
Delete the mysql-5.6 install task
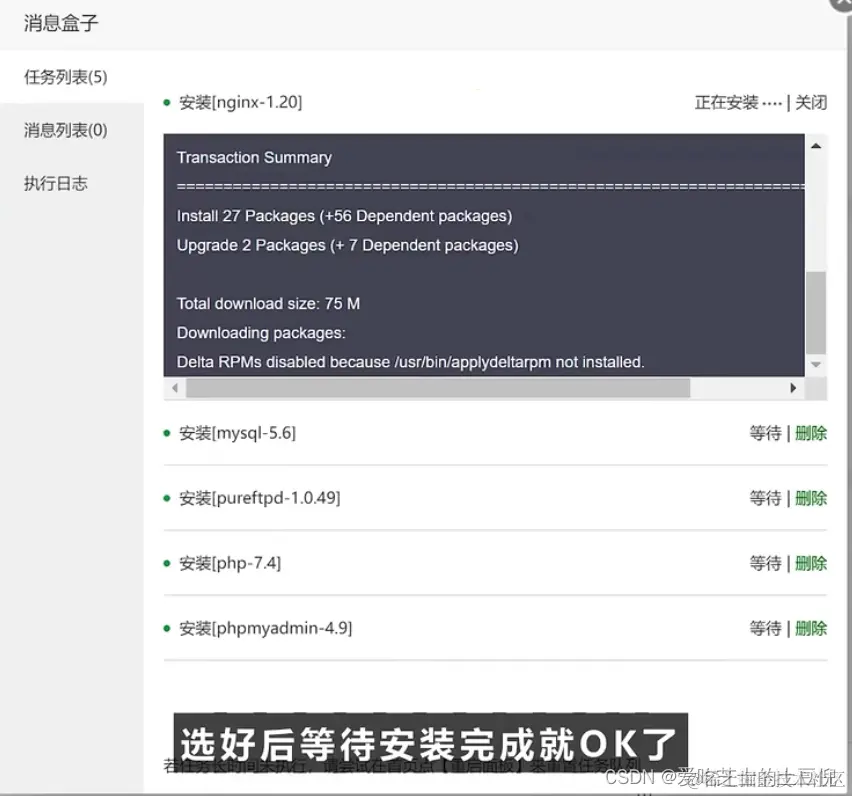[x=811, y=434]
